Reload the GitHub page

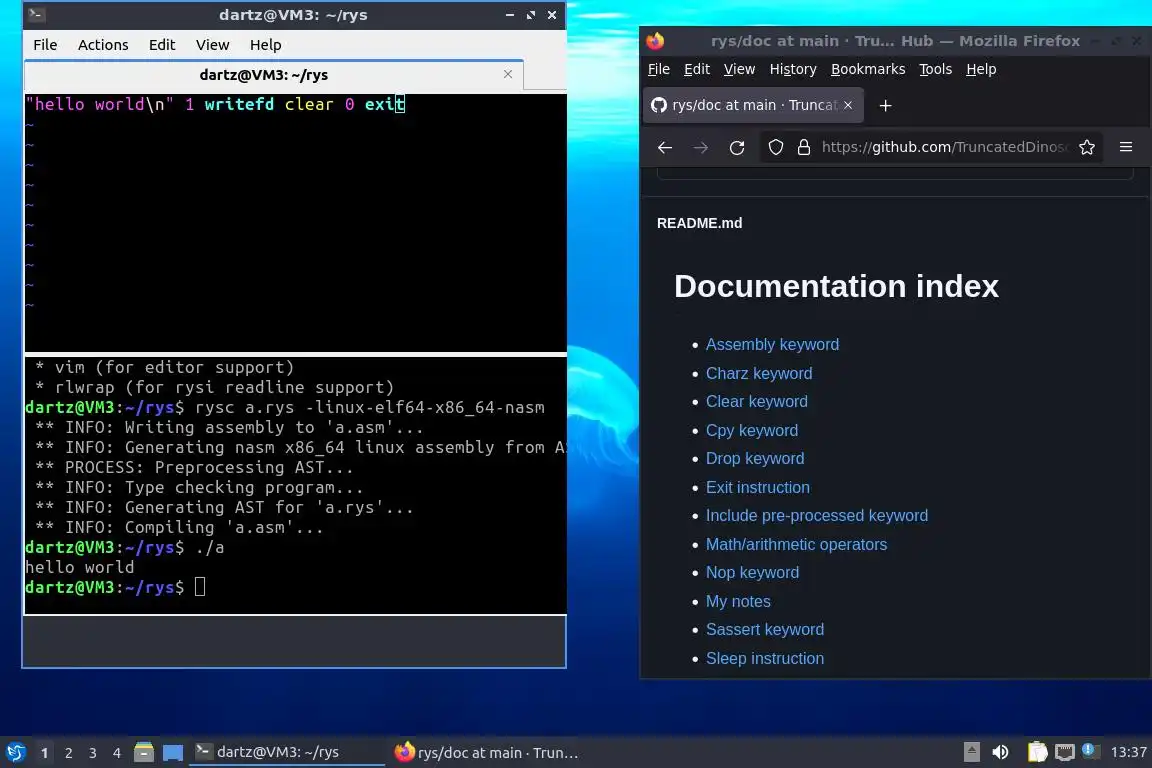[x=737, y=147]
